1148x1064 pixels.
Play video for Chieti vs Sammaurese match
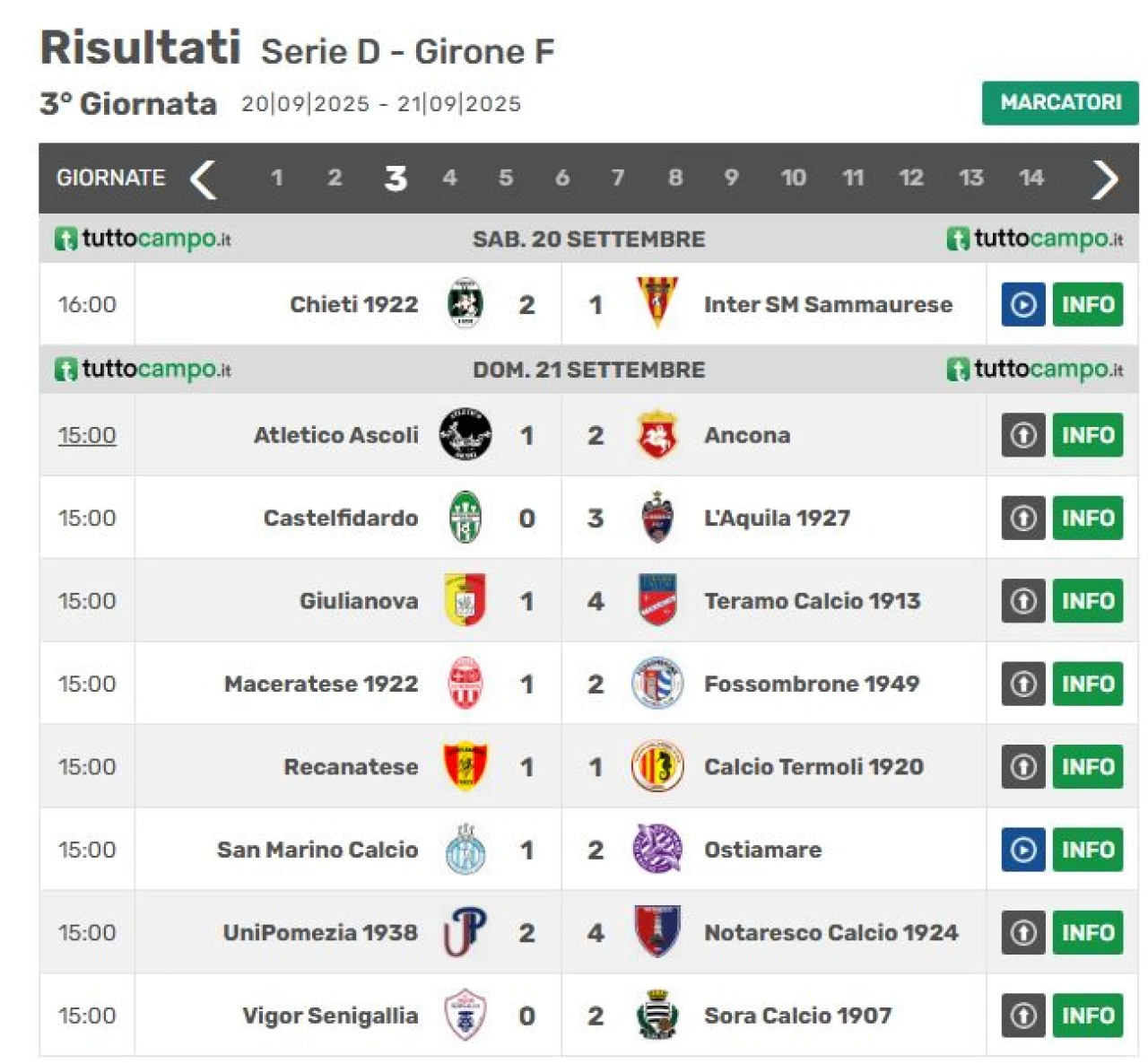pyautogui.click(x=1023, y=305)
